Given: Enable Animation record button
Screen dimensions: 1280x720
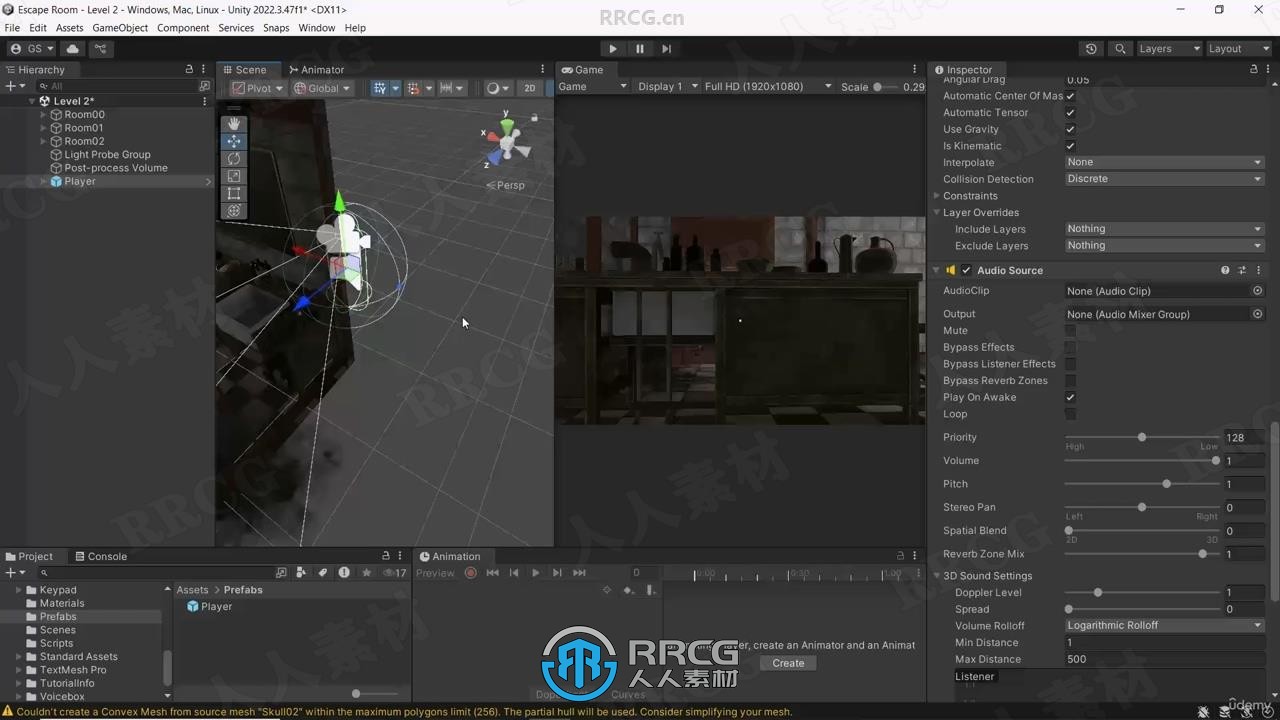Looking at the screenshot, I should [x=471, y=573].
